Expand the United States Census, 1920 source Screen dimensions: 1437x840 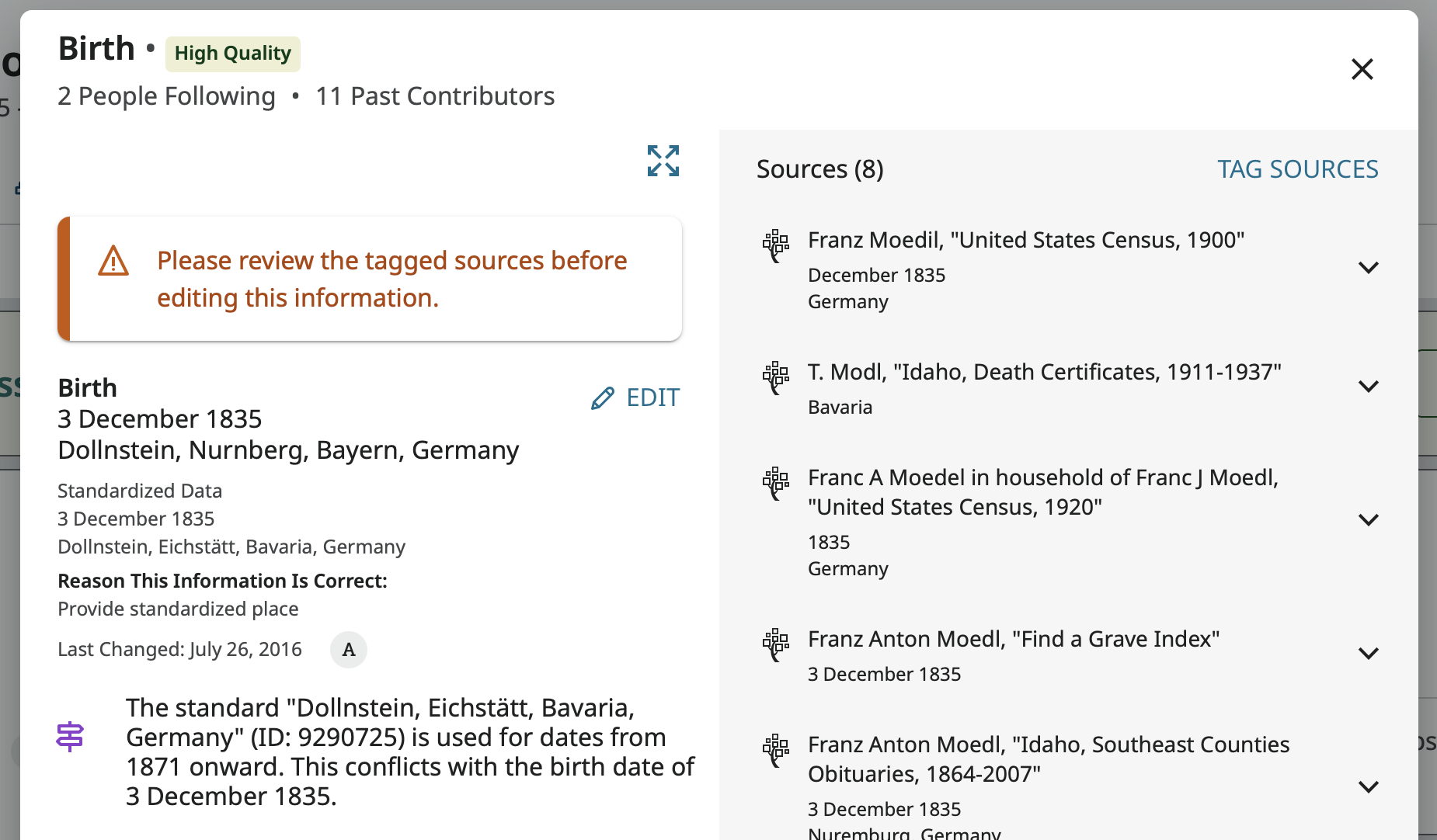click(1368, 520)
